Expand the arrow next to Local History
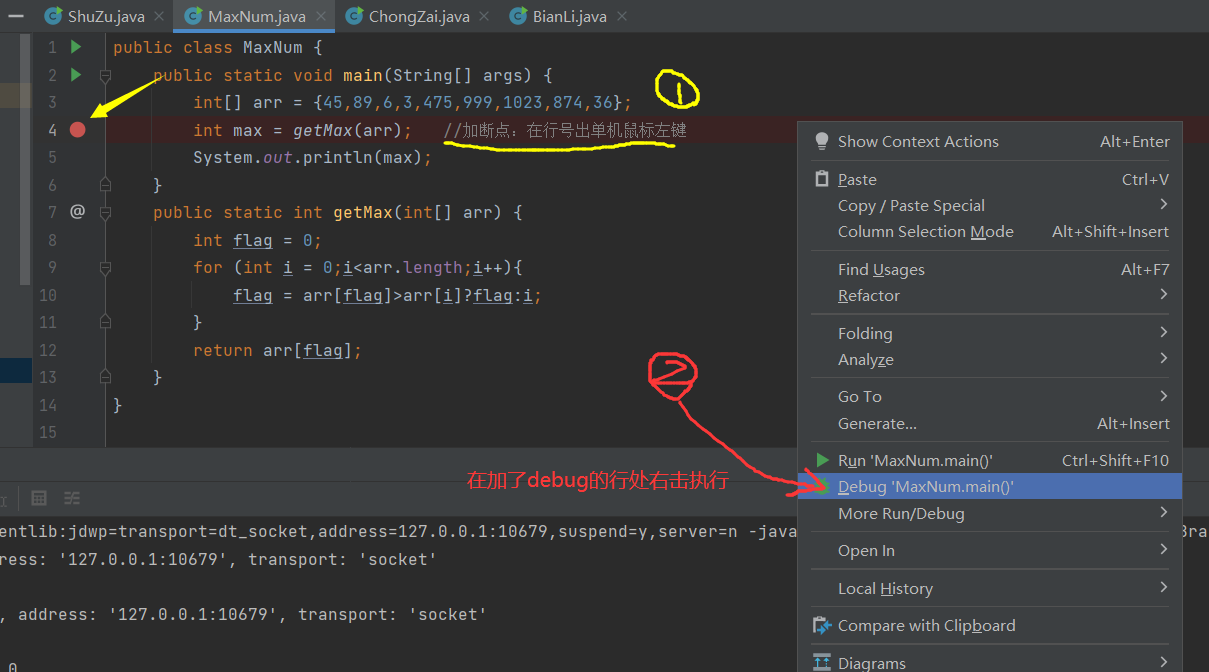 [1163, 588]
